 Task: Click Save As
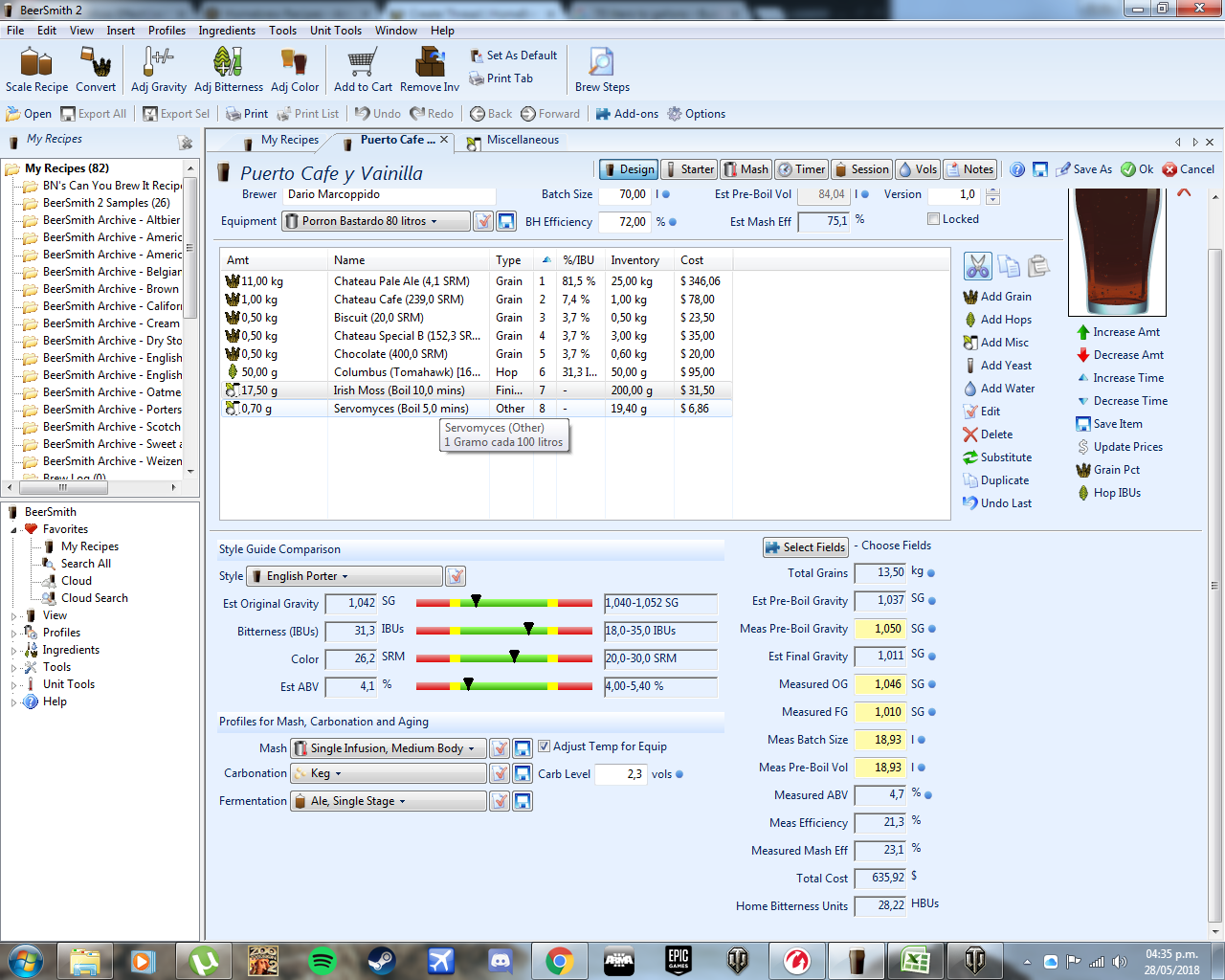[1083, 169]
